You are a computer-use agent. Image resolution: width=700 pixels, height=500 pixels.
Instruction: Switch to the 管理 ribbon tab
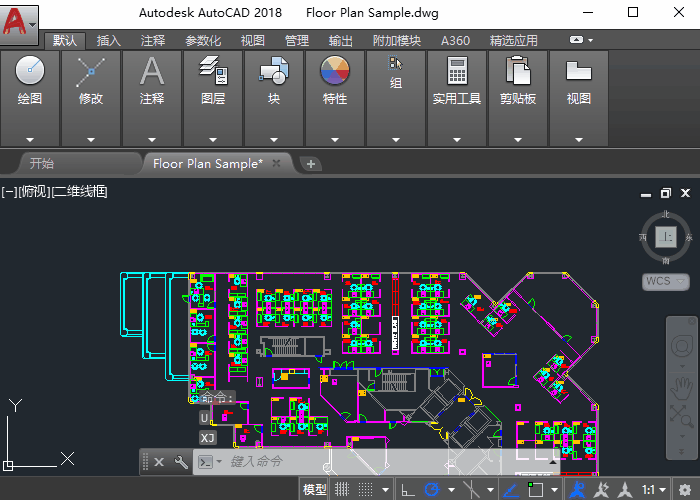[x=297, y=41]
